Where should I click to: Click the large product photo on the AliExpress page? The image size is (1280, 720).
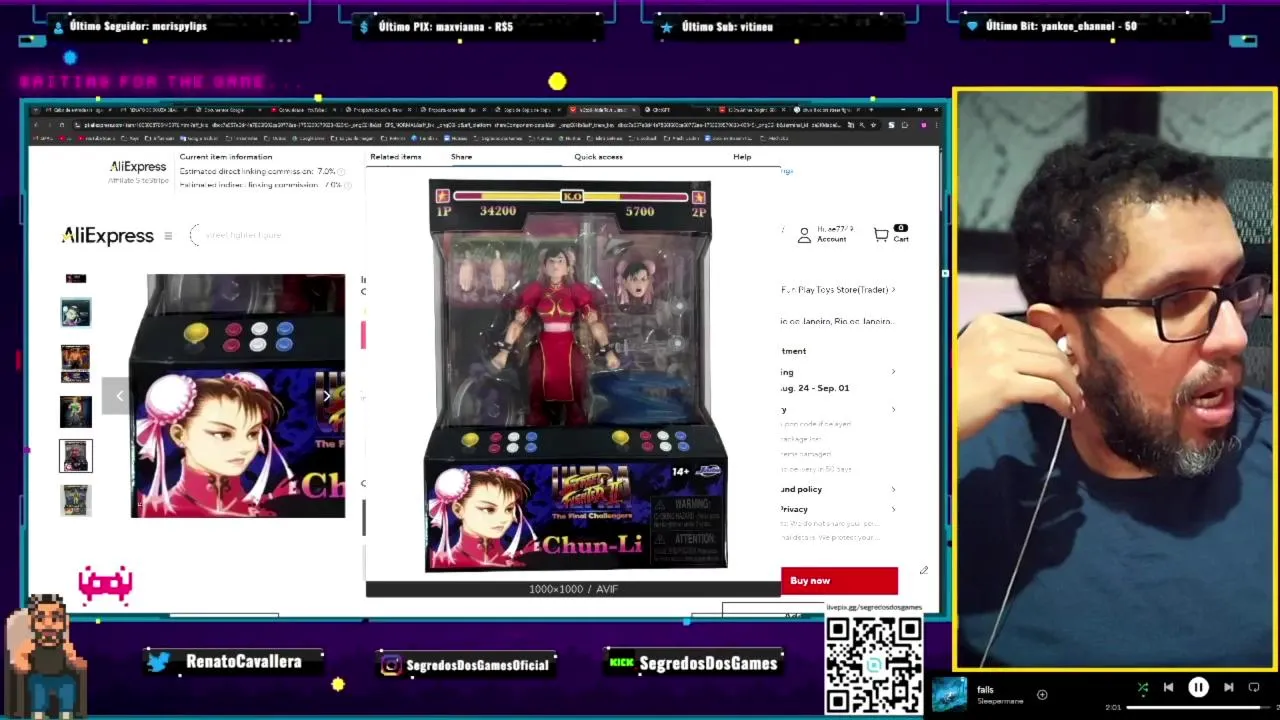coord(238,396)
